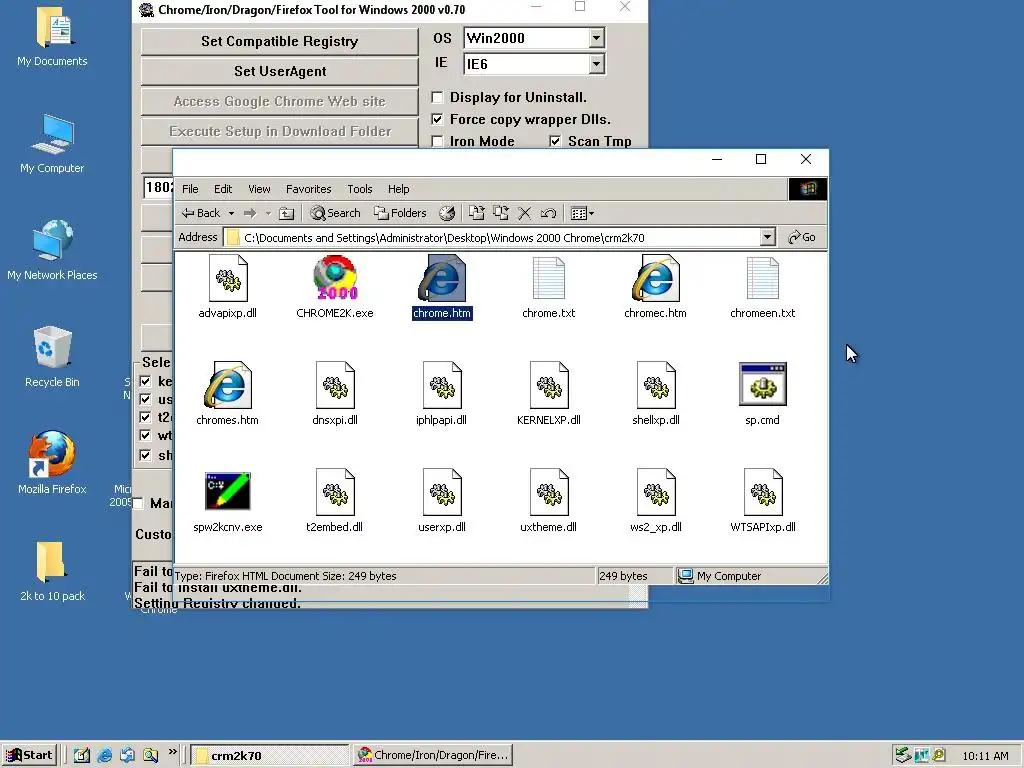
Task: Open the OS Win2000 dropdown
Action: click(x=596, y=38)
